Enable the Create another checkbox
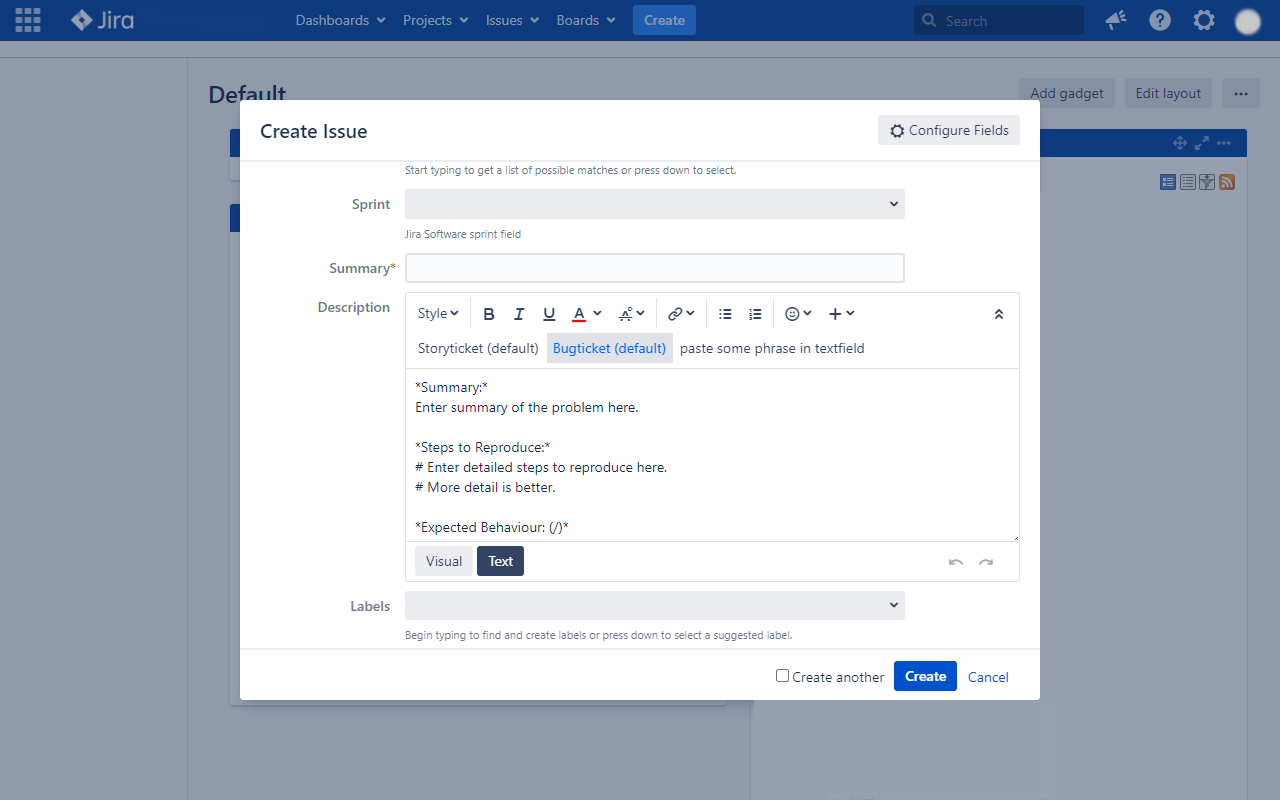This screenshot has width=1280, height=800. (782, 675)
